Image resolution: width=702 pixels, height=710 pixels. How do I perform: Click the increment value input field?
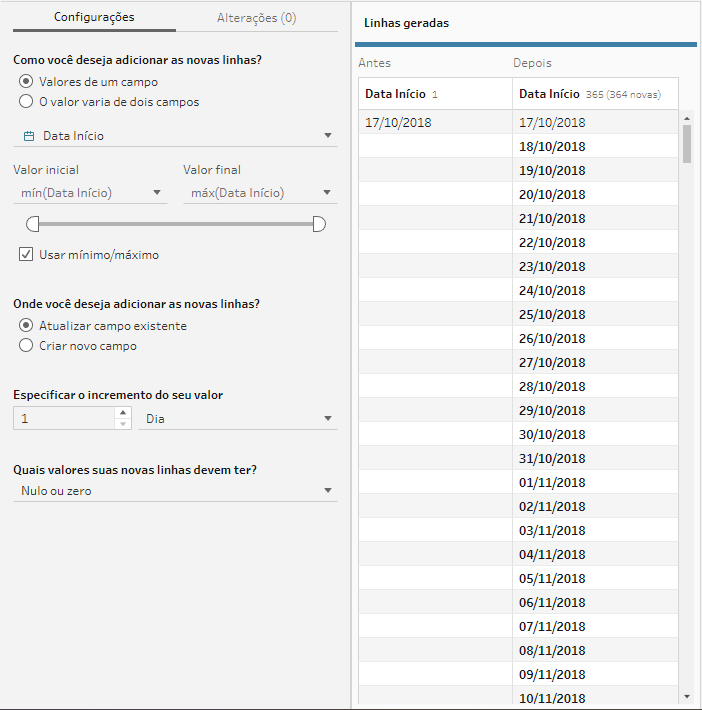[64, 418]
